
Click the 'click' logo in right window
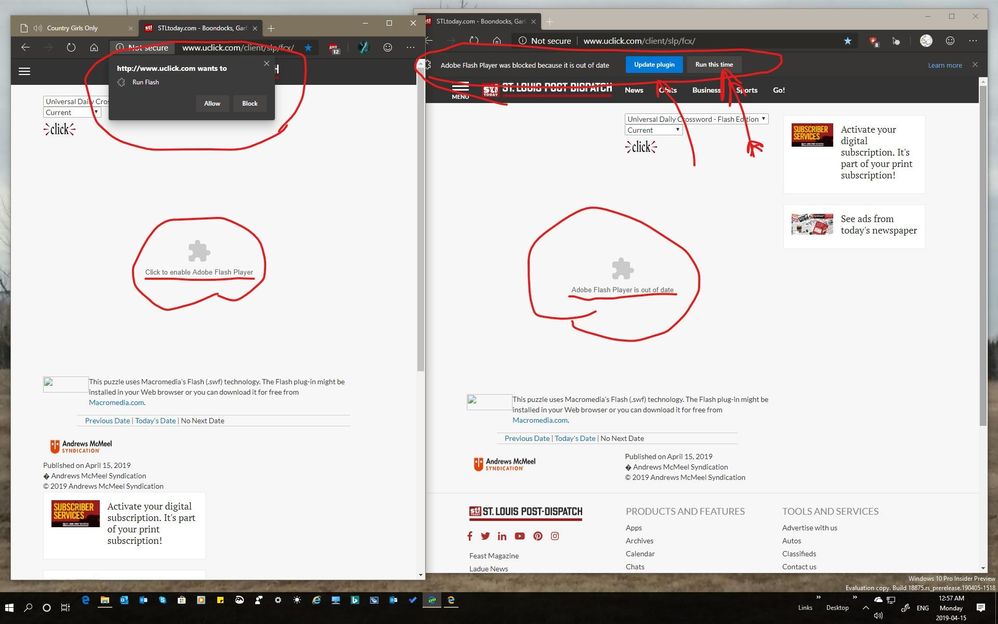pyautogui.click(x=641, y=147)
